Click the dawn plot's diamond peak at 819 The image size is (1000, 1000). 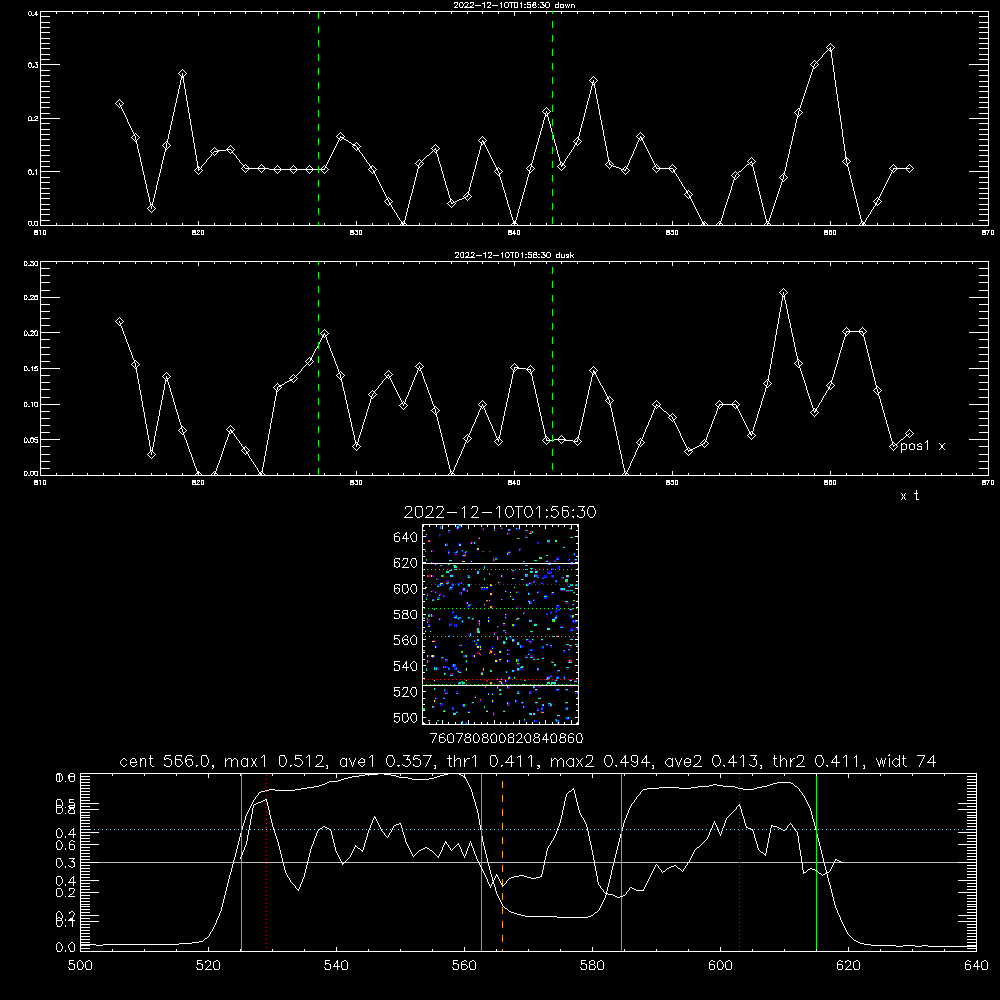click(x=182, y=74)
